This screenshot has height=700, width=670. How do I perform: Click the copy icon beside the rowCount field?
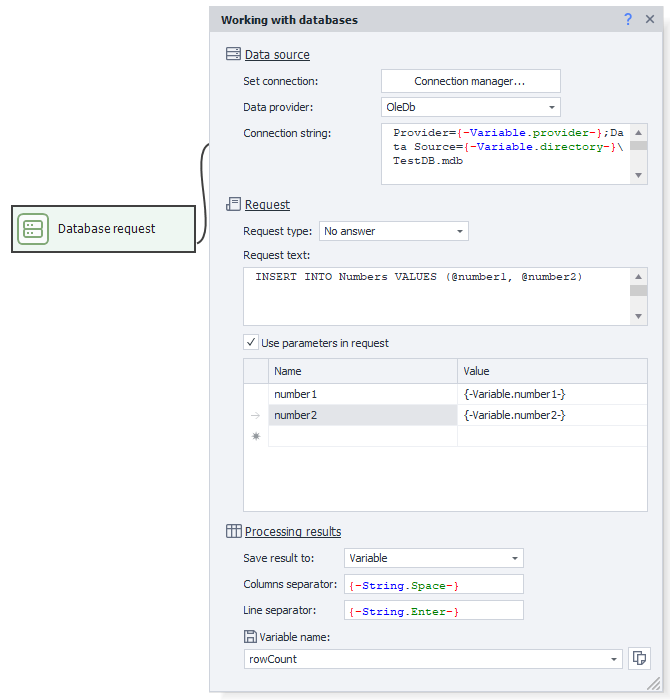point(639,658)
